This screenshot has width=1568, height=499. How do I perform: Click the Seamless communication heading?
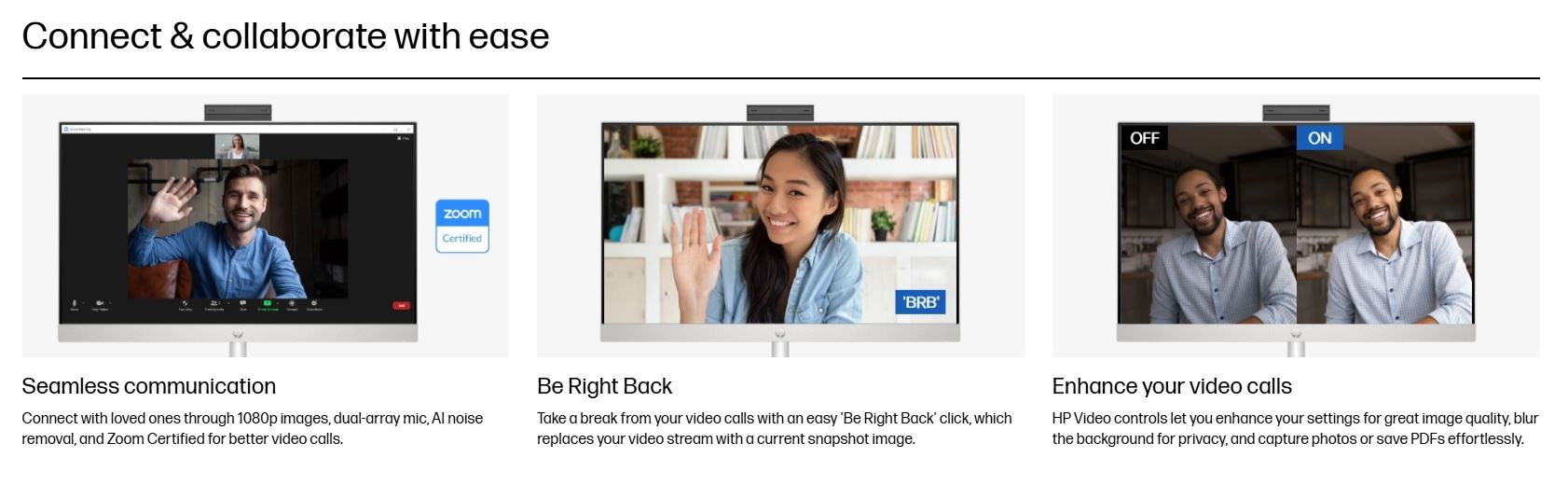(149, 386)
